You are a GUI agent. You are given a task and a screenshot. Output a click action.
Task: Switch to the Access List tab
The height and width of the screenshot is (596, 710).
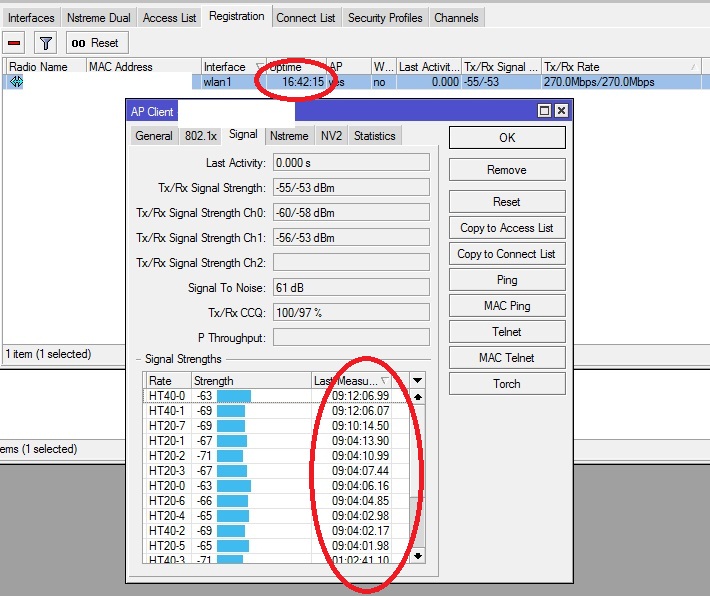pos(169,18)
